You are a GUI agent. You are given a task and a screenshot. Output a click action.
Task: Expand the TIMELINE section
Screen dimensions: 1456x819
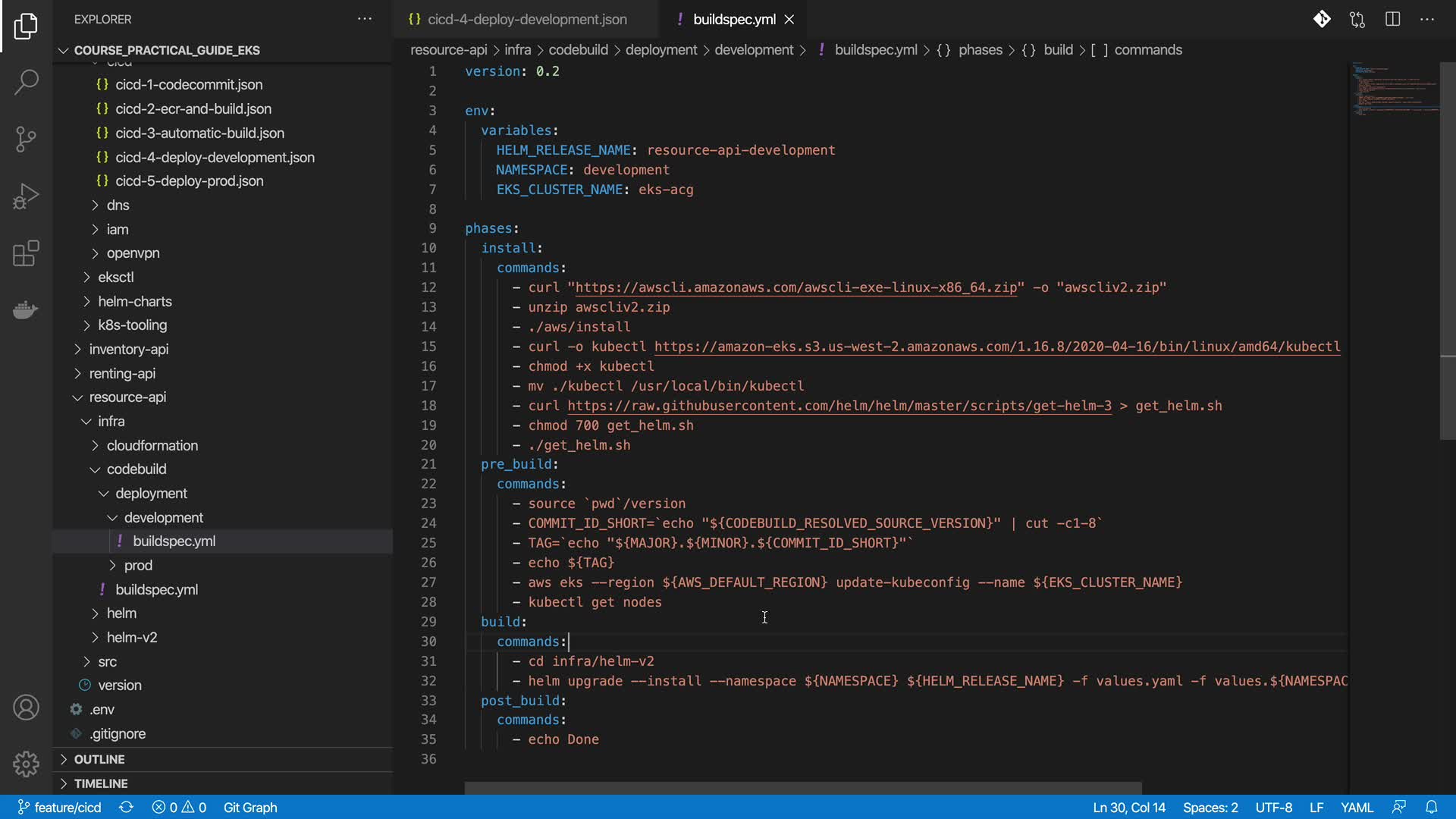101,783
